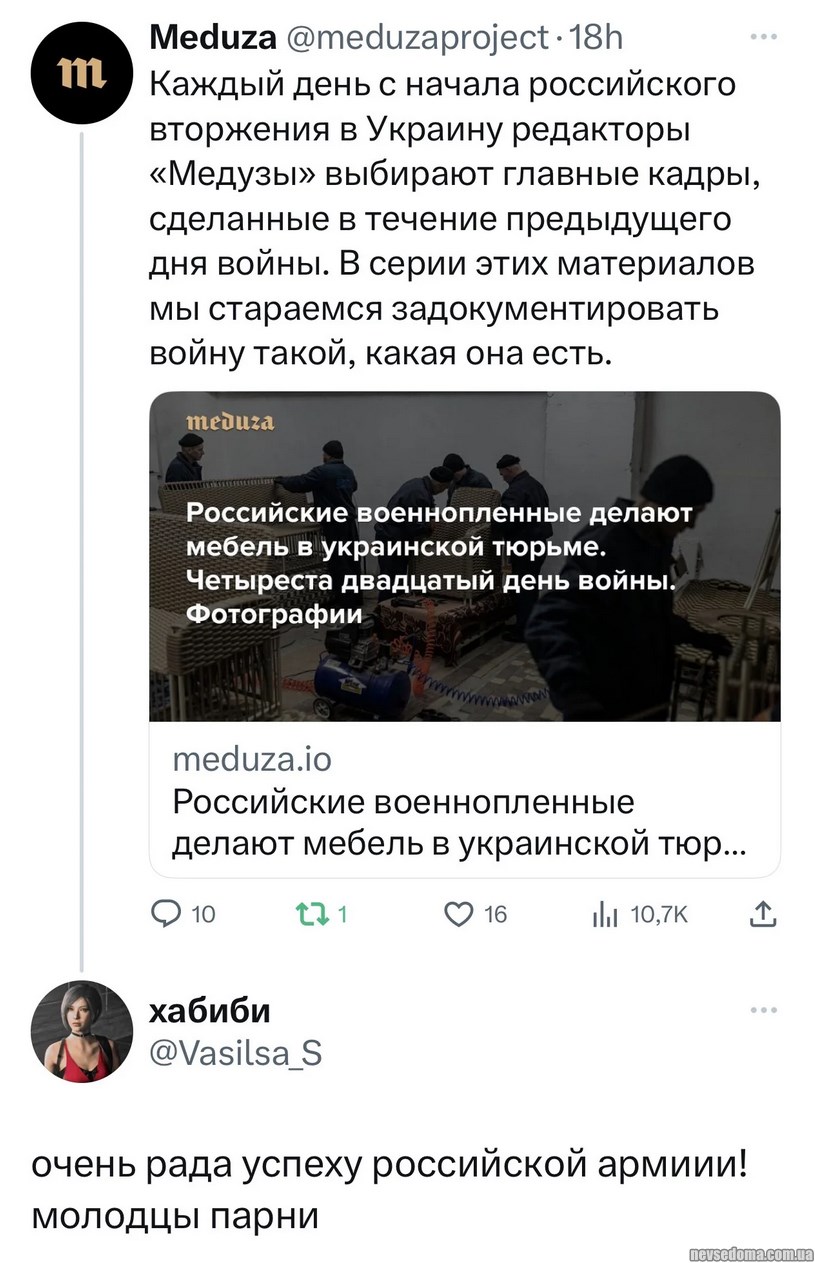The image size is (815, 1263).
Task: Open the tweet views analytics icon
Action: 606,912
